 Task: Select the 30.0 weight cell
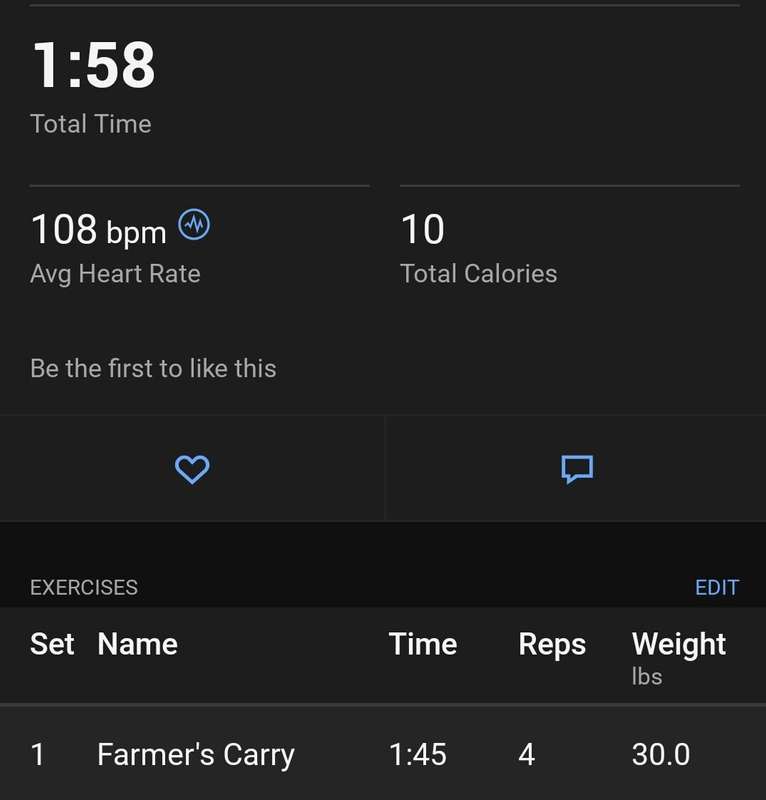click(x=660, y=754)
